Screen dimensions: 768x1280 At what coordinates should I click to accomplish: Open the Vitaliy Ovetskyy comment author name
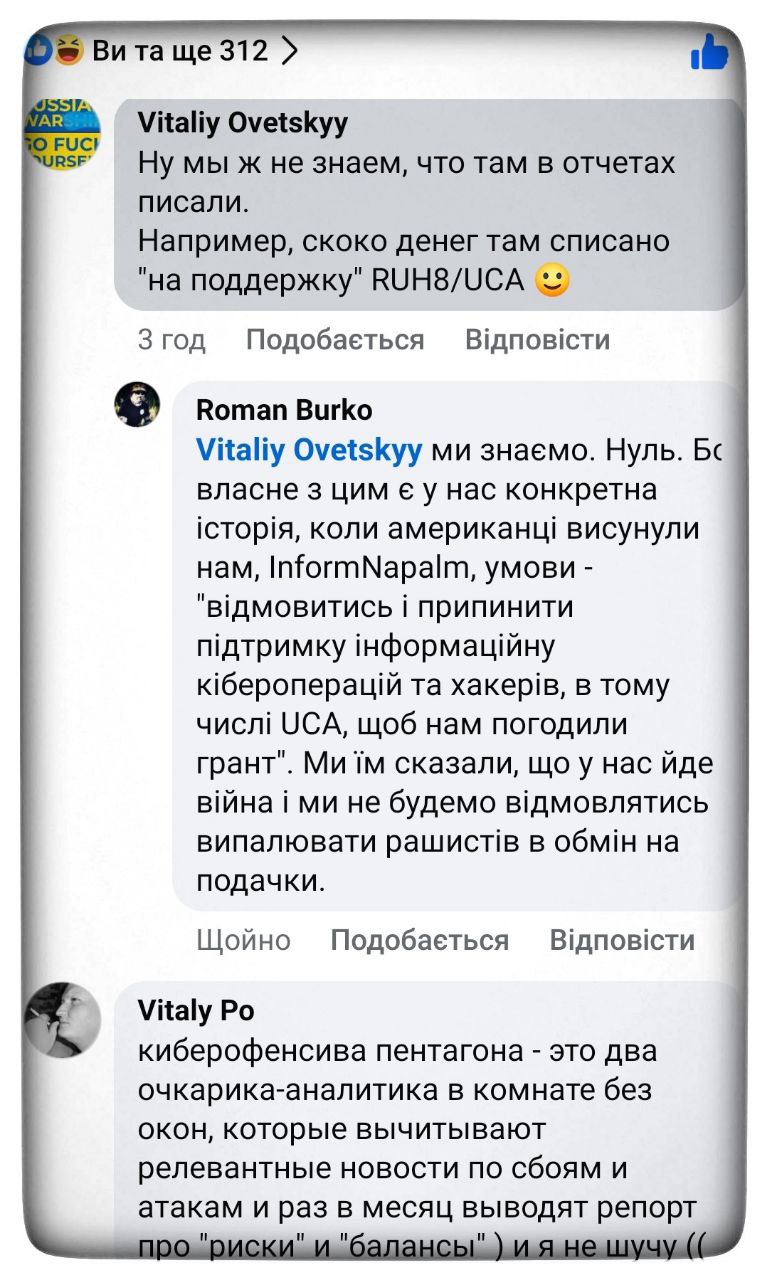[243, 122]
